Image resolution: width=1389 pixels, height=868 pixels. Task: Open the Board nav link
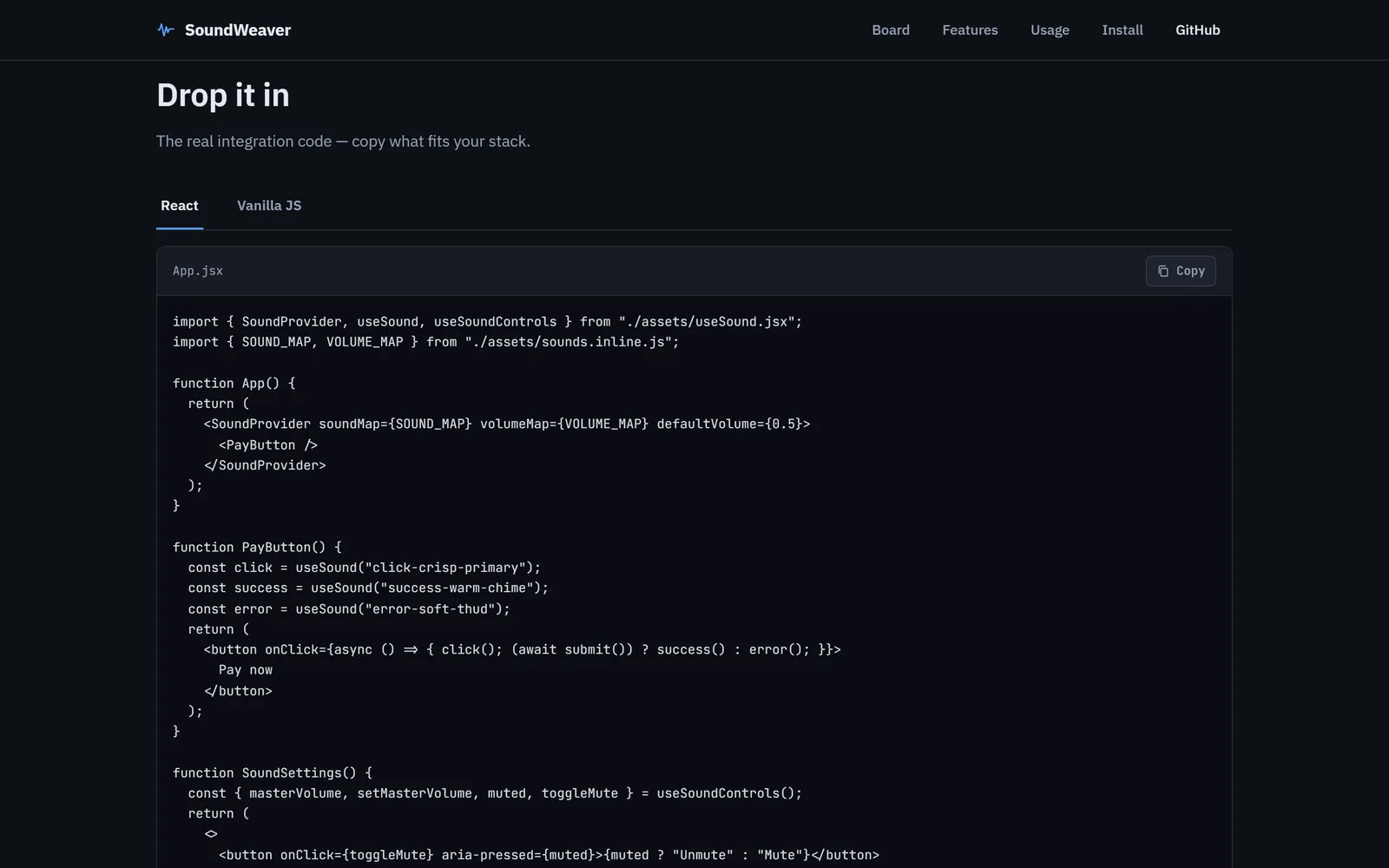click(891, 30)
